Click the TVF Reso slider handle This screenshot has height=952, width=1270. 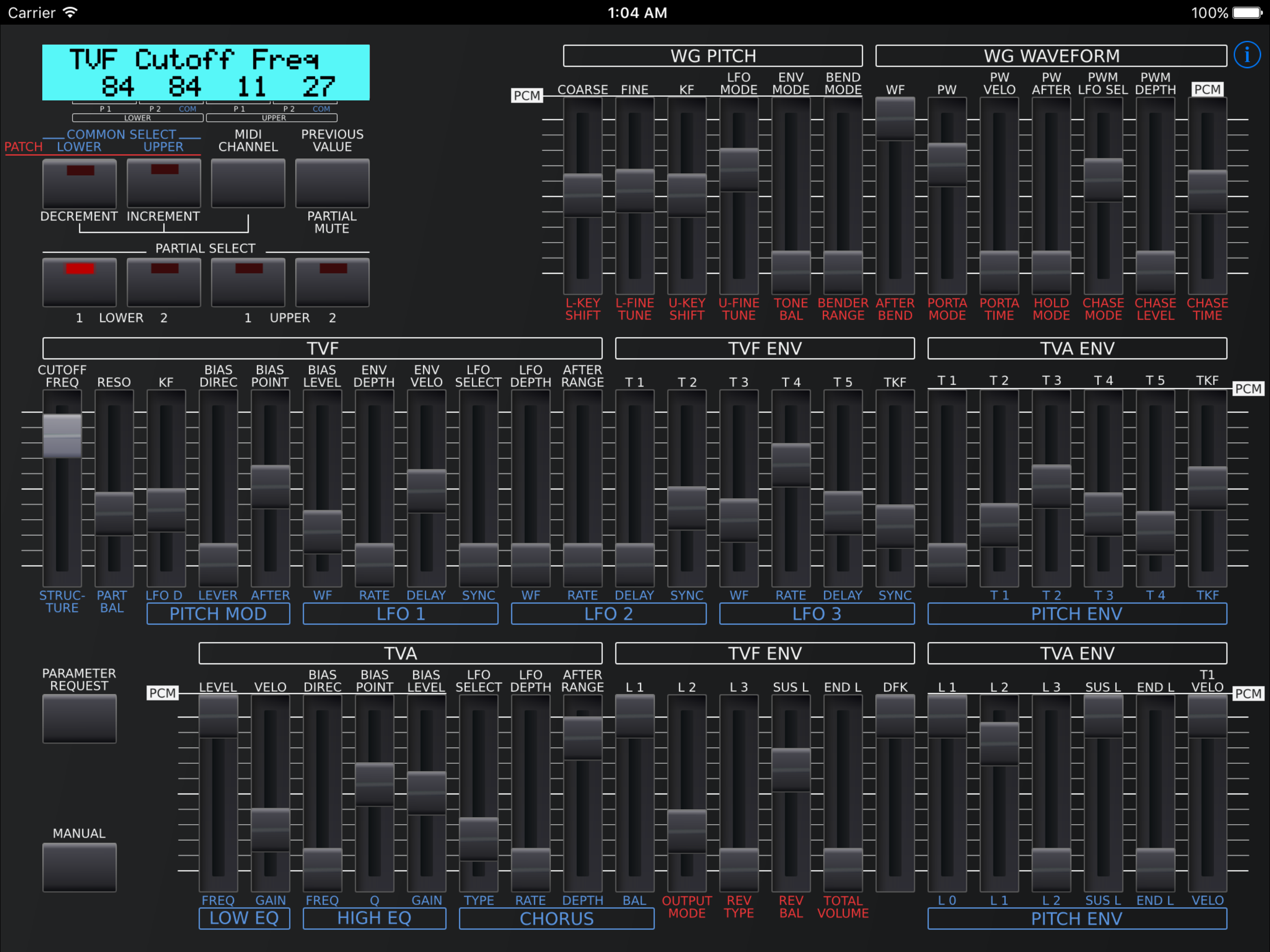pyautogui.click(x=114, y=513)
